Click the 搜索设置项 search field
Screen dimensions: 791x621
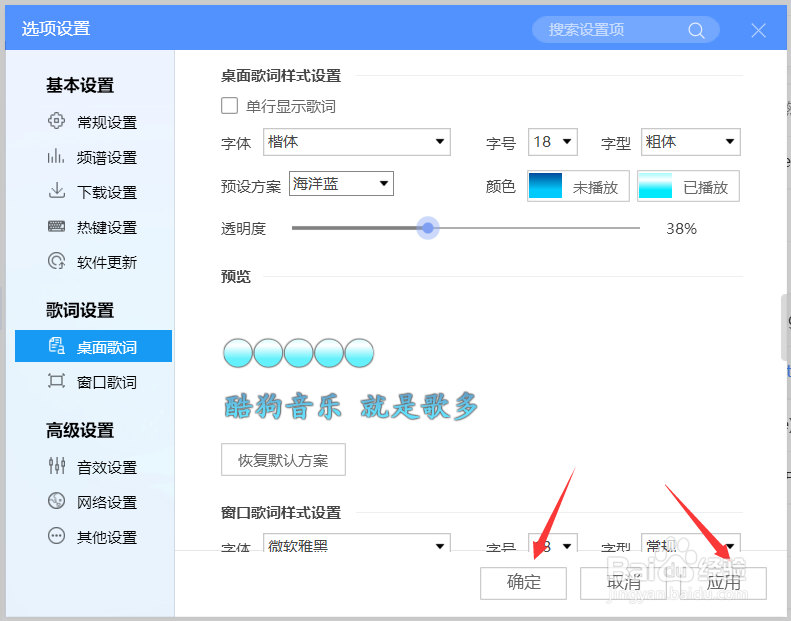click(x=626, y=30)
